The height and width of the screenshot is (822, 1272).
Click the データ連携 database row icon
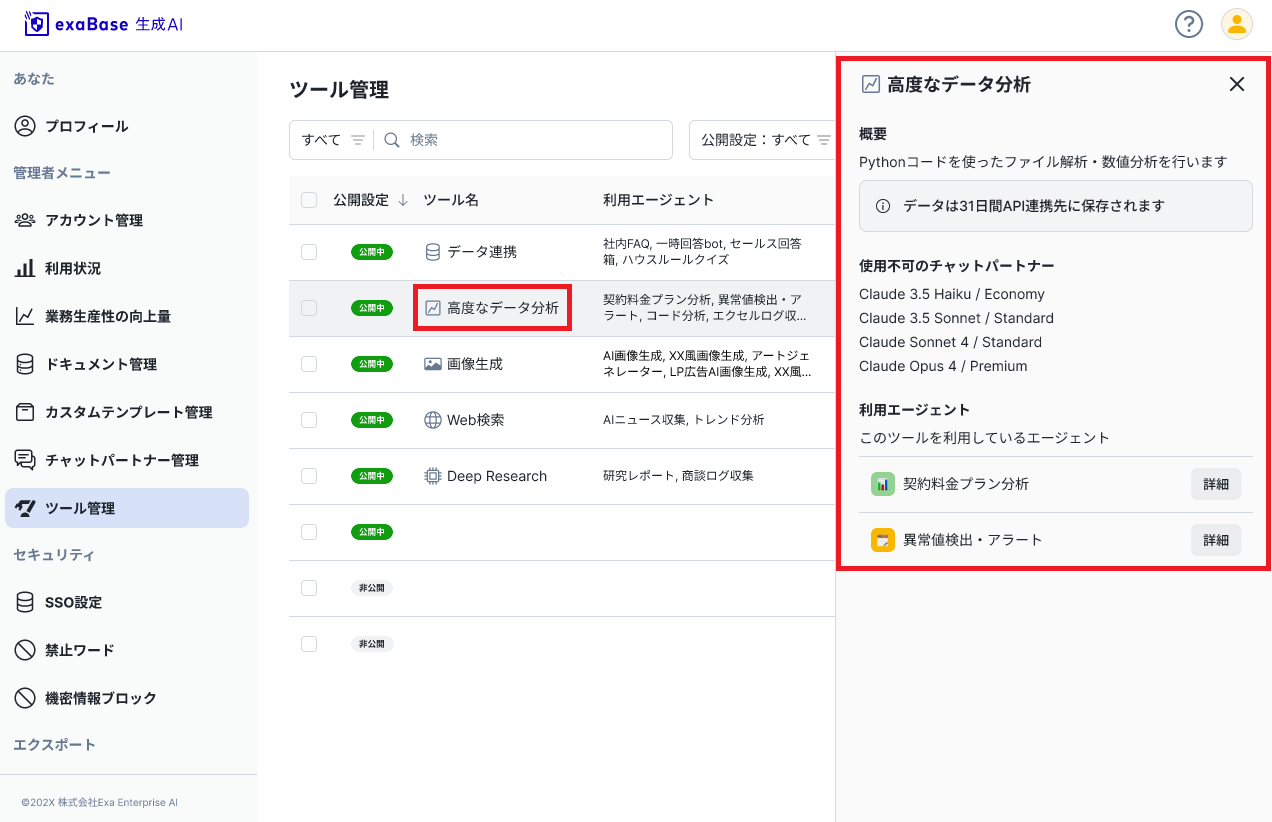[433, 252]
